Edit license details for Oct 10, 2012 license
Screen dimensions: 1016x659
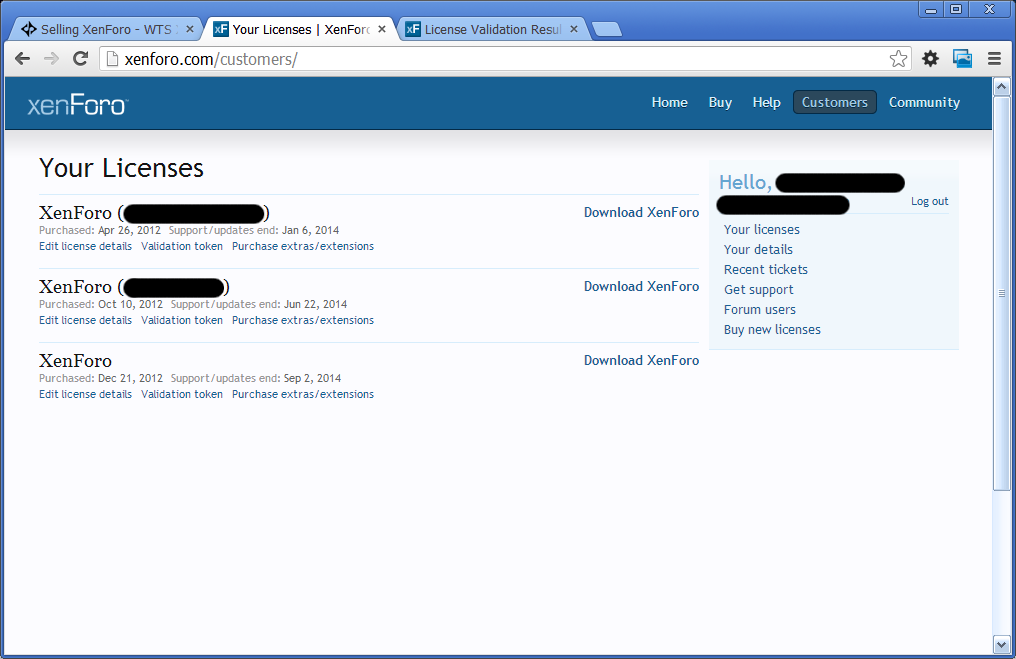(x=85, y=320)
